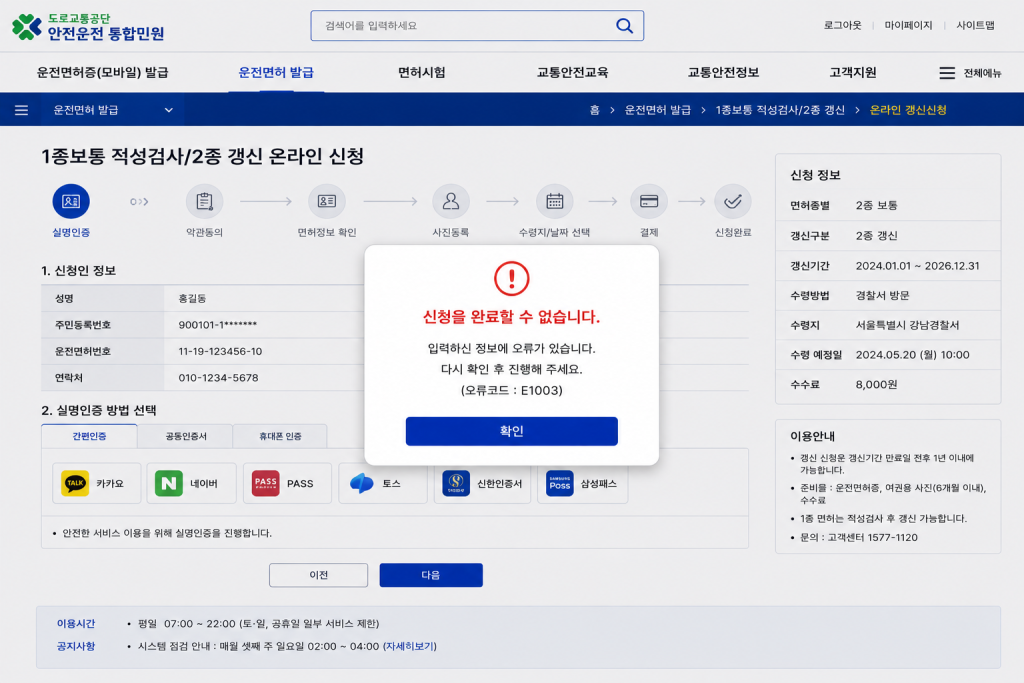1024x683 pixels.
Task: Click the resident number 900101-1*******
Action: (x=217, y=325)
